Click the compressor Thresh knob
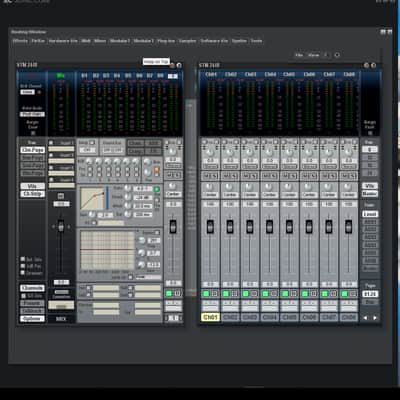400x400 pixels. coord(128,197)
